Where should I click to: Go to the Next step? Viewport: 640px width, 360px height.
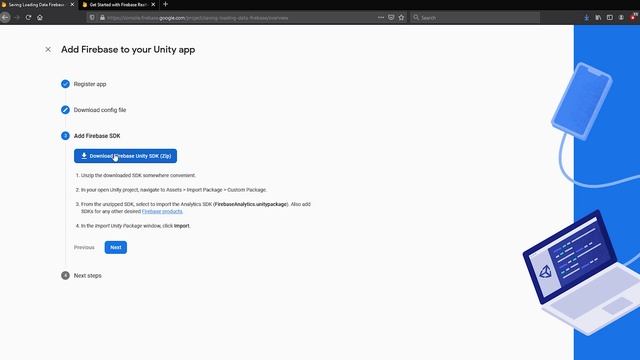(116, 247)
